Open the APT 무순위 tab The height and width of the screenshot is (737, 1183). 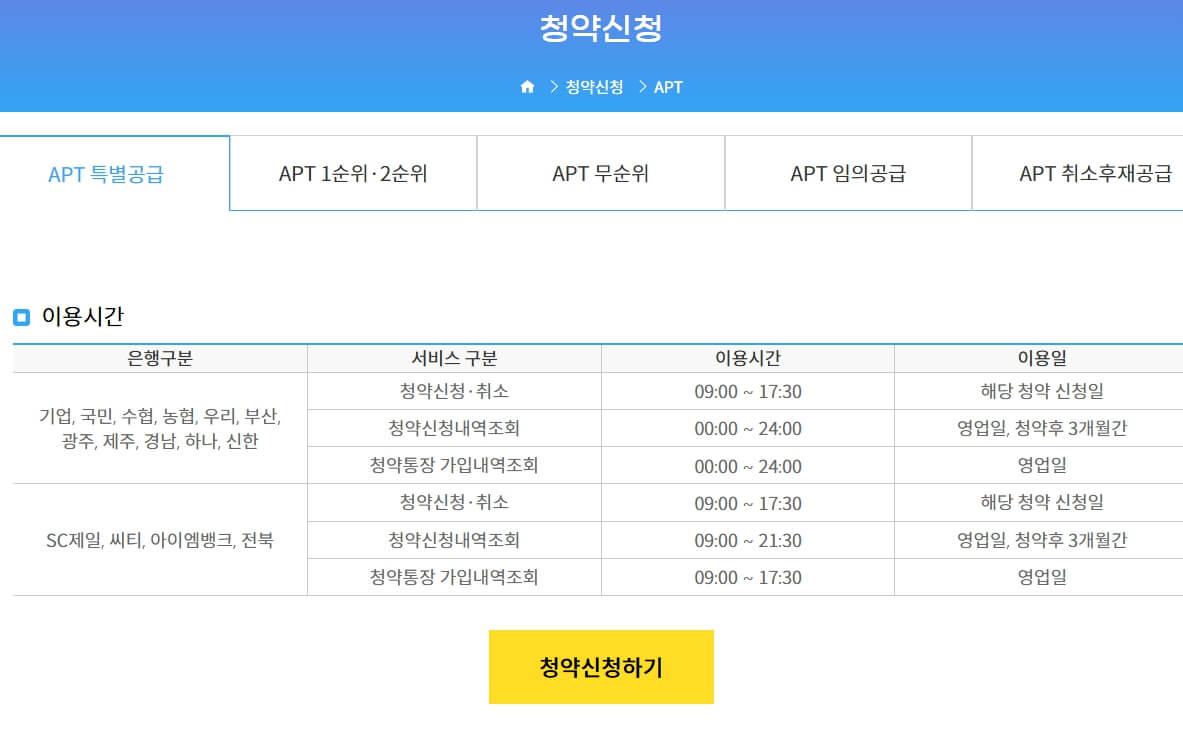point(600,173)
